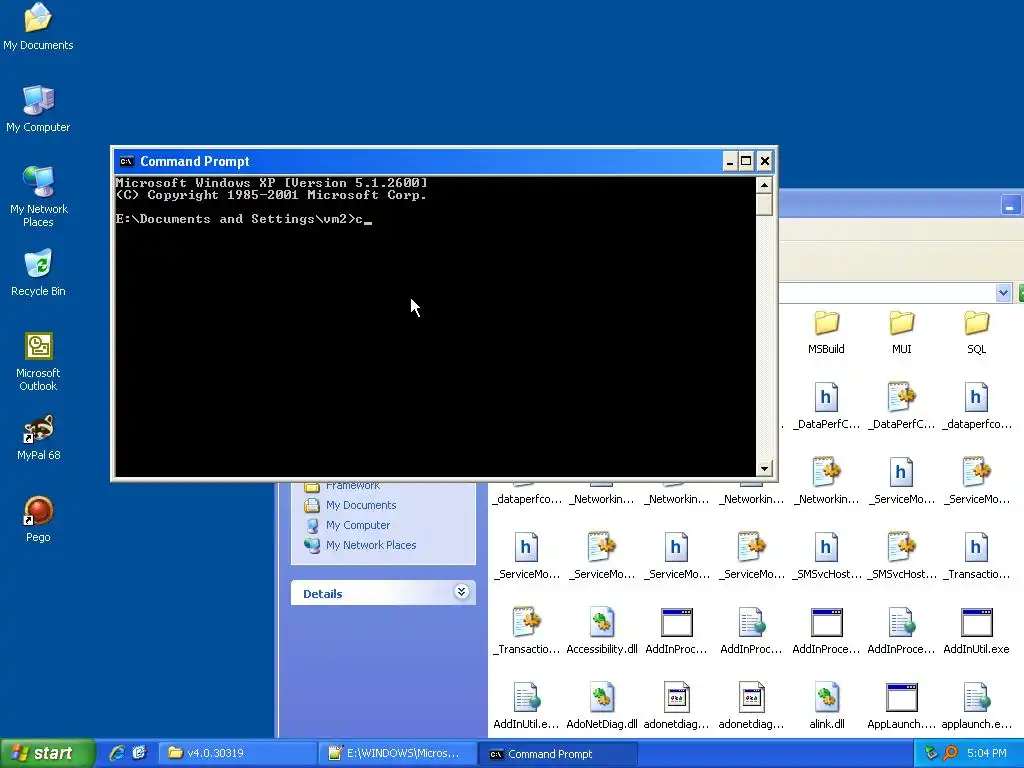This screenshot has width=1024, height=768.
Task: Open My Documents link in Explorer sidebar
Action: (x=360, y=505)
